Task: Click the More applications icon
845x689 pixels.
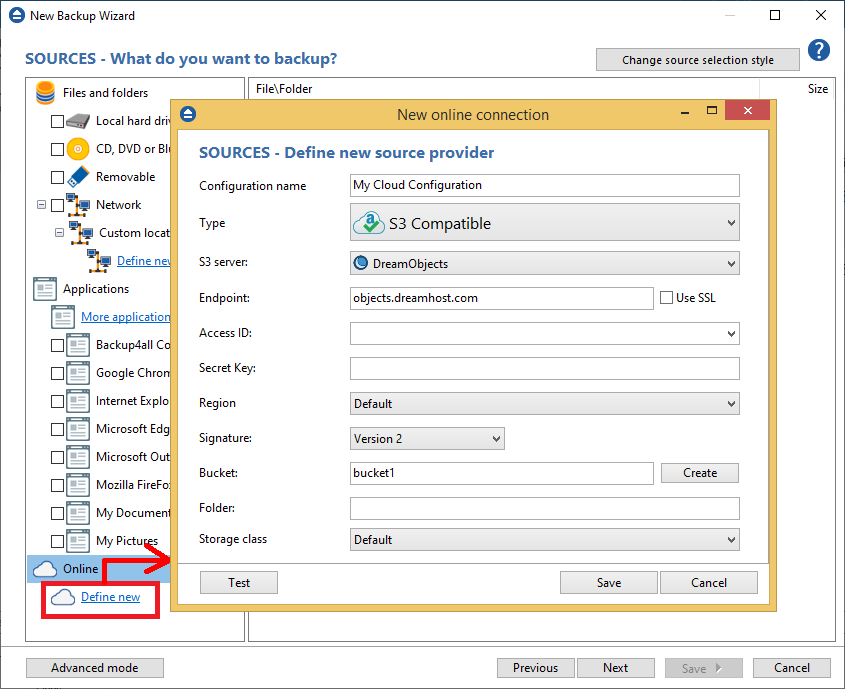Action: point(63,317)
